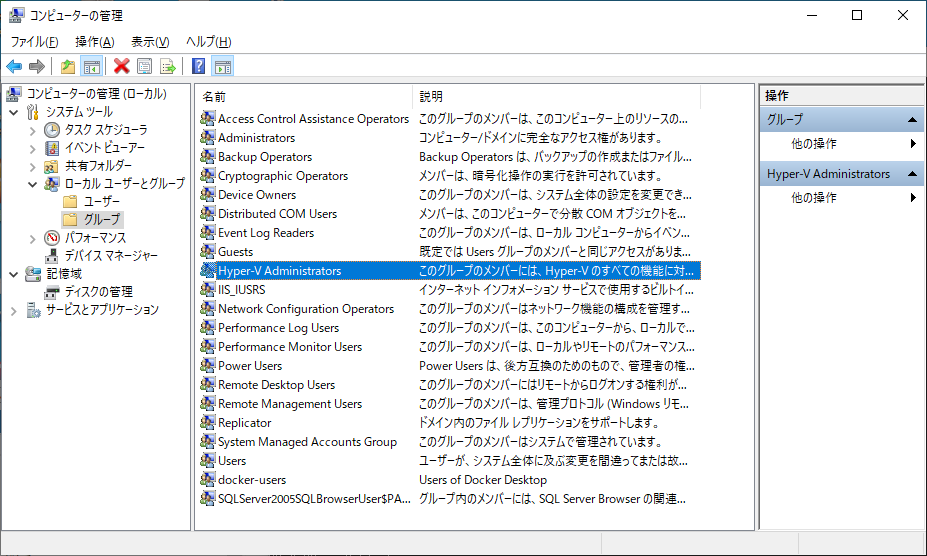Click the ディスクの管理 icon
The height and width of the screenshot is (556, 927).
pos(52,292)
